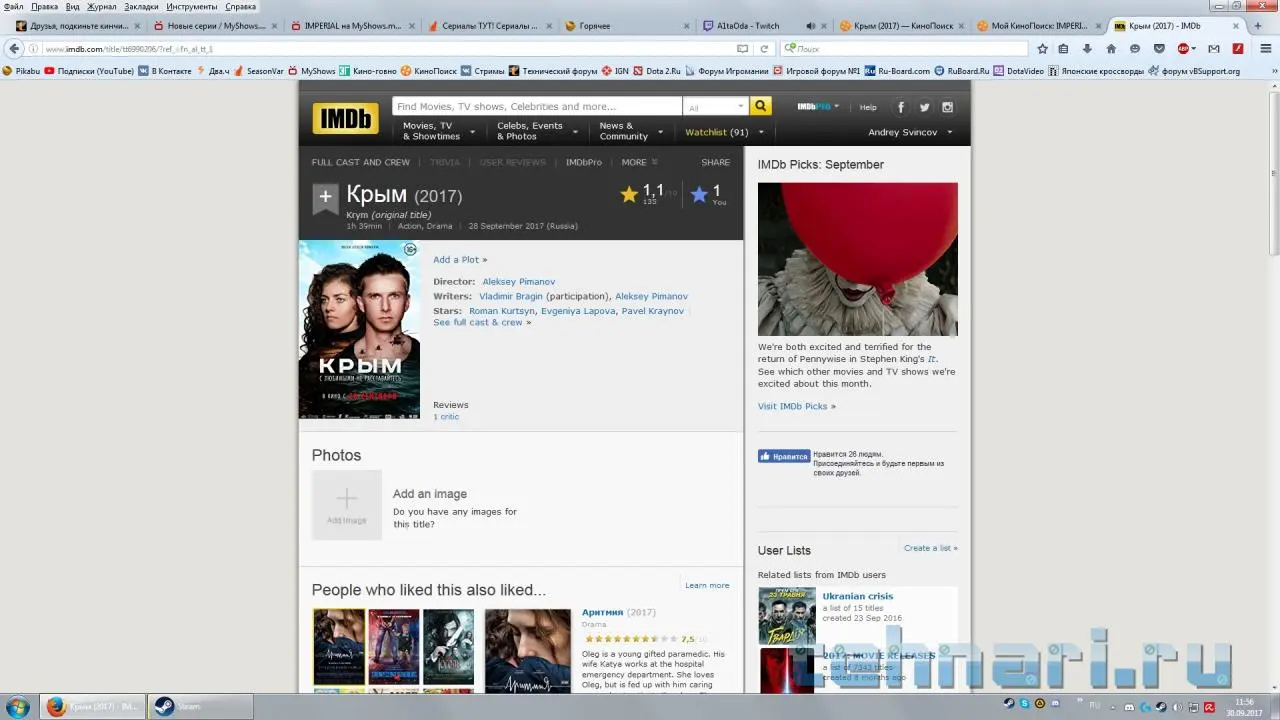Open the Файл menu
Viewport: 1280px width, 720px height.
14,7
